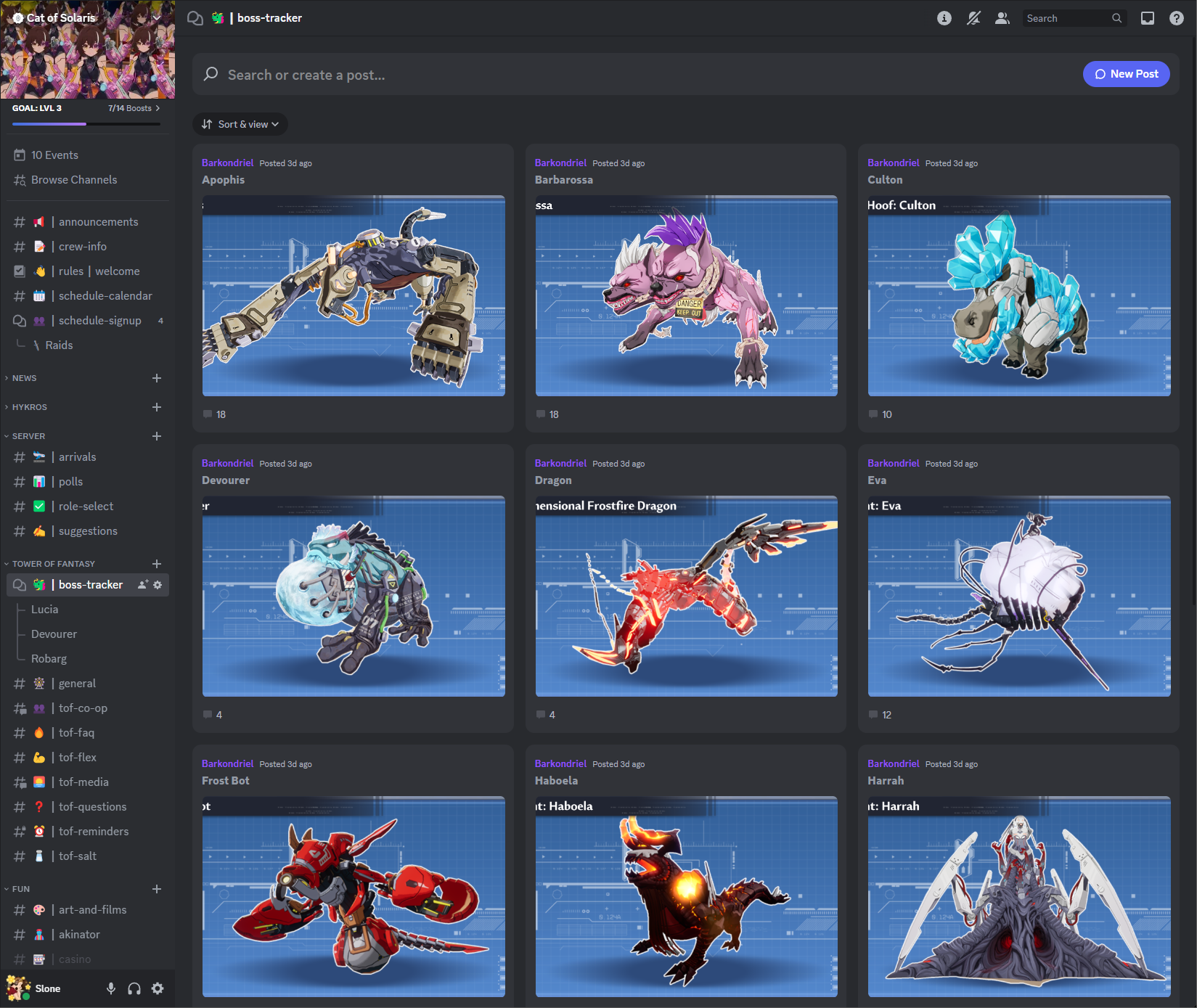Open the Lucia thread in sidebar
Viewport: 1197px width, 1008px height.
45,610
